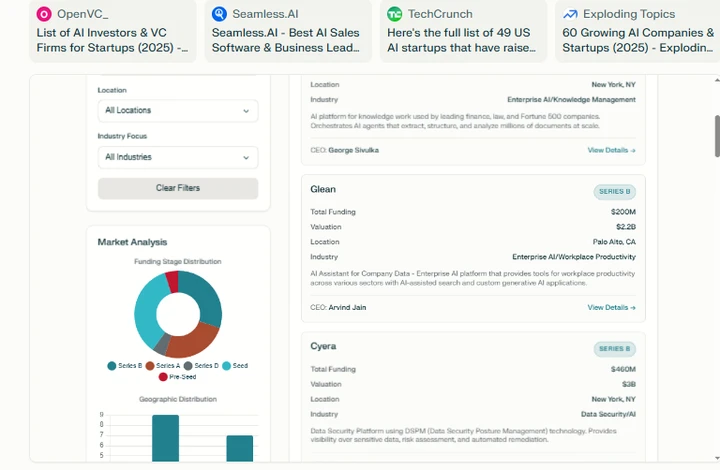Viewport: 720px width, 470px height.
Task: Click the Series B badge on Glean
Action: 614,190
